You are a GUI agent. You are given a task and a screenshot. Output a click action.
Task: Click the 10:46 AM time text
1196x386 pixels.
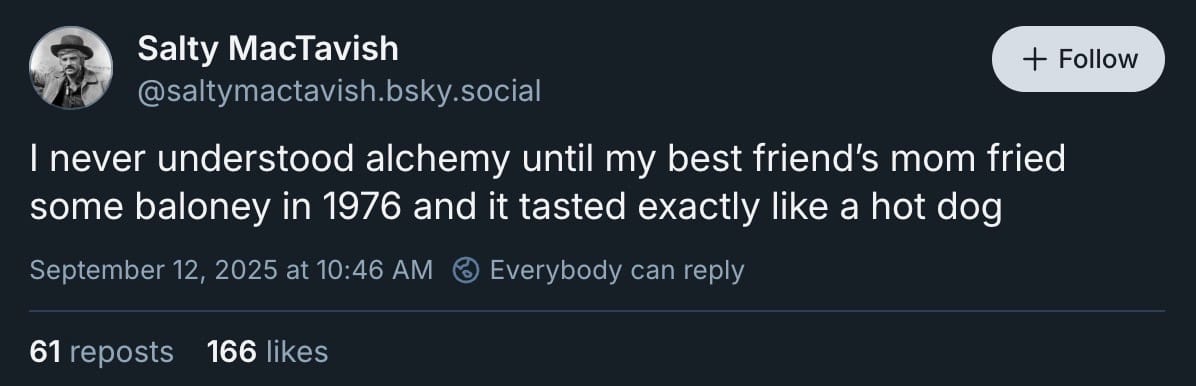[373, 269]
